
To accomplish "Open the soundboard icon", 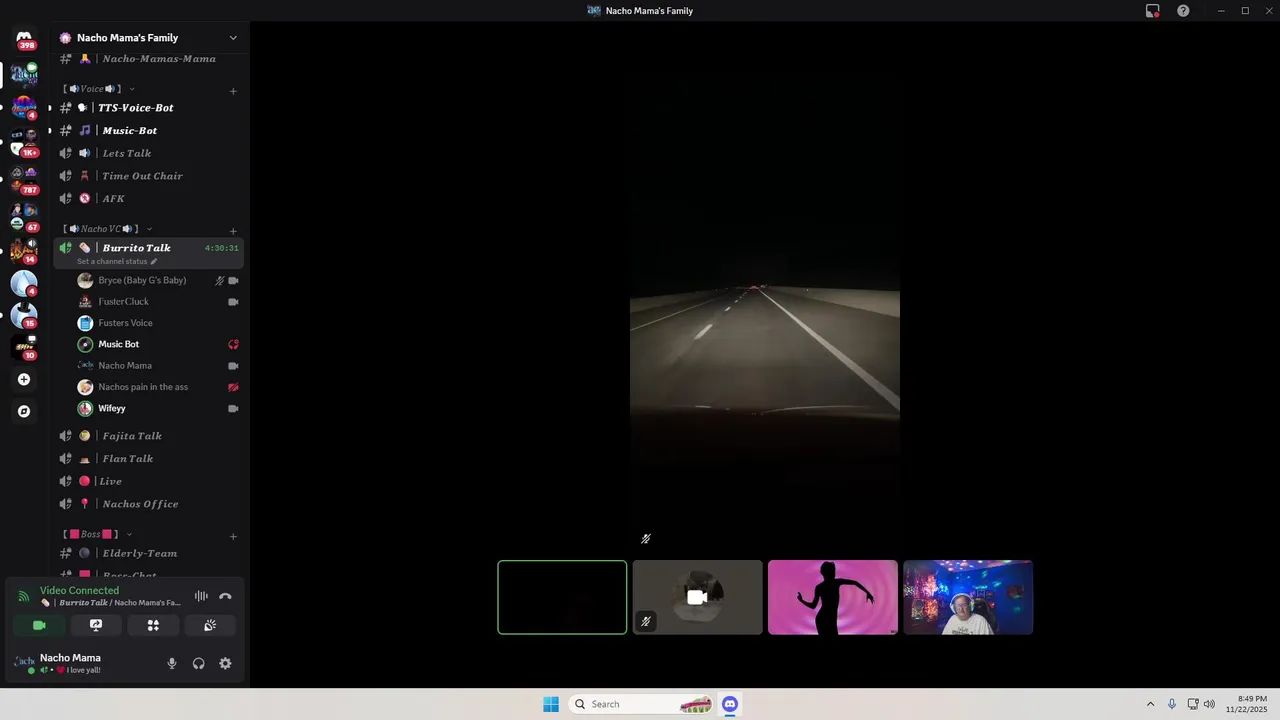I will click(210, 625).
